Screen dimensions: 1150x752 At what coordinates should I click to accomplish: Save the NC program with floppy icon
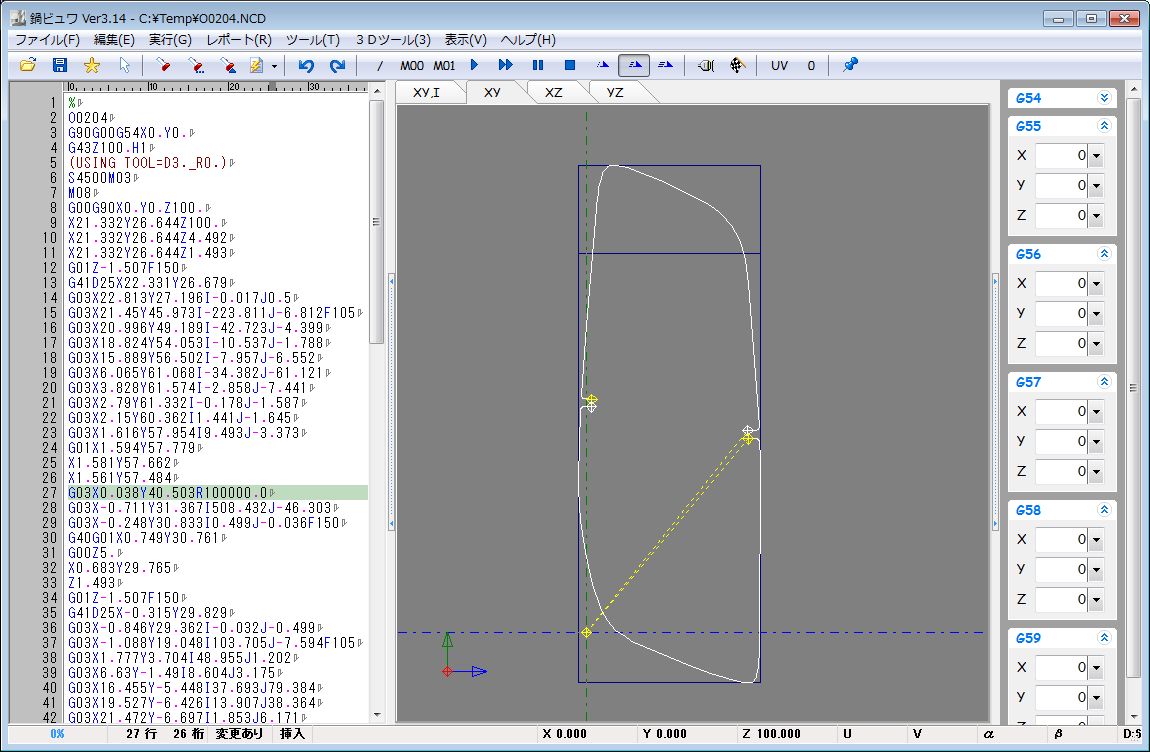[60, 65]
